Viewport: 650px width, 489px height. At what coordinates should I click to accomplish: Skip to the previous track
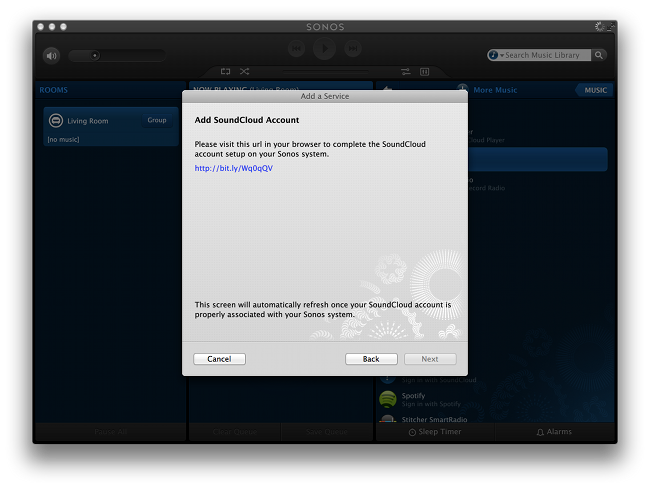[x=296, y=48]
